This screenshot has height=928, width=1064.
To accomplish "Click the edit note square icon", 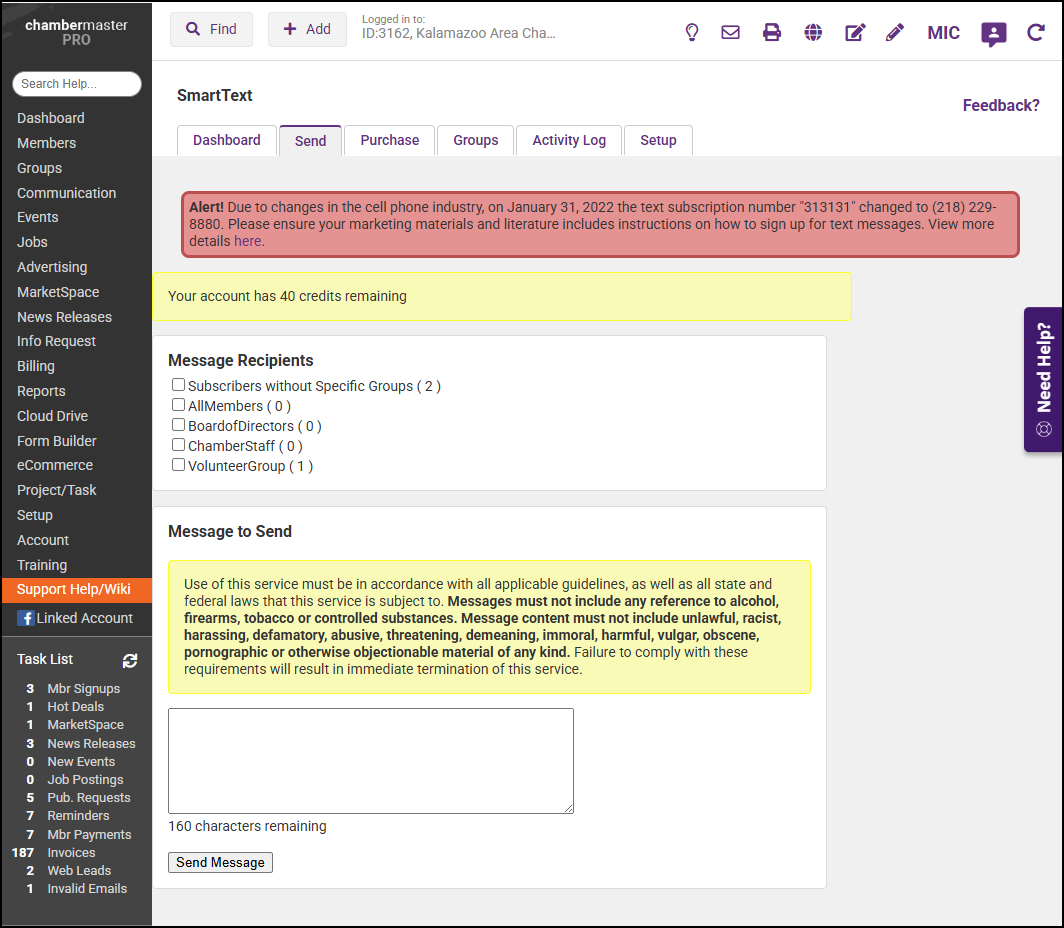I will [855, 32].
